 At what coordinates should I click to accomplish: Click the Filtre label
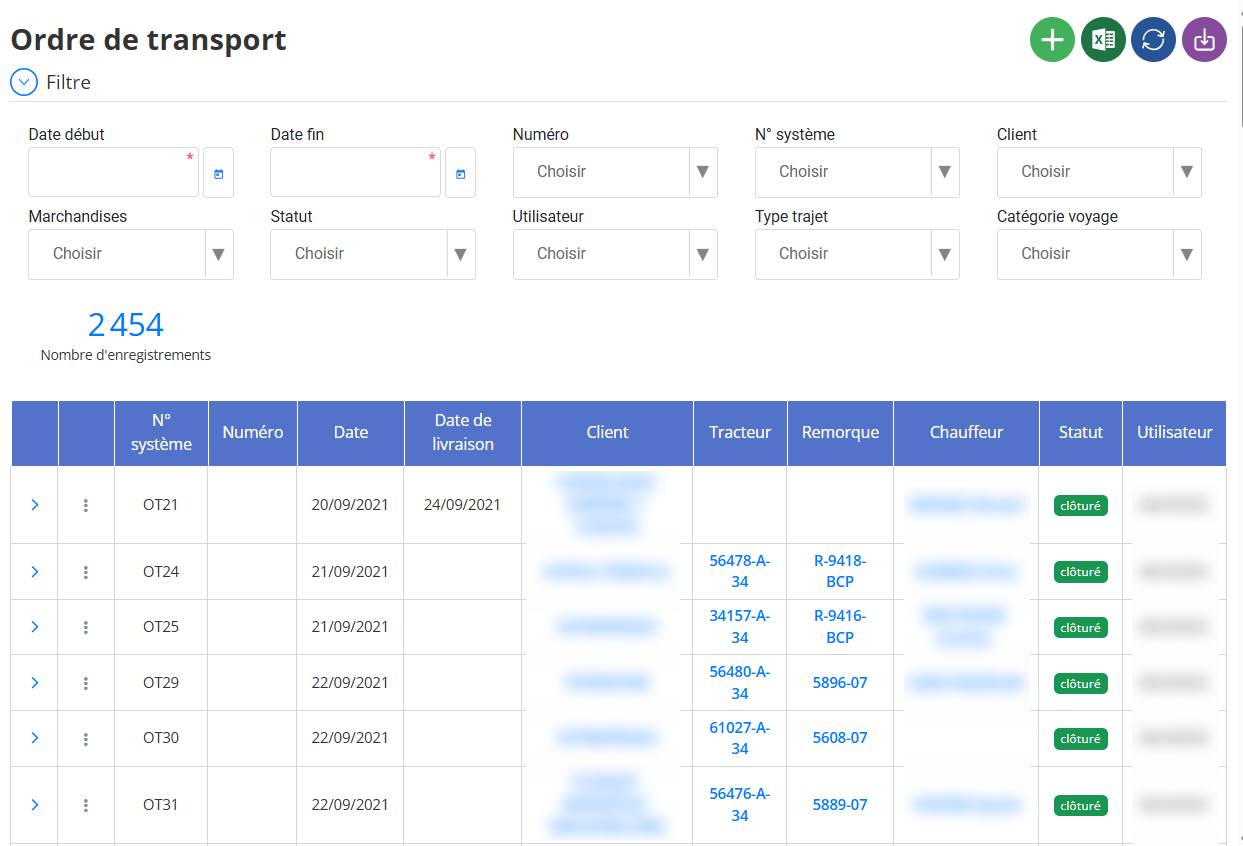69,83
